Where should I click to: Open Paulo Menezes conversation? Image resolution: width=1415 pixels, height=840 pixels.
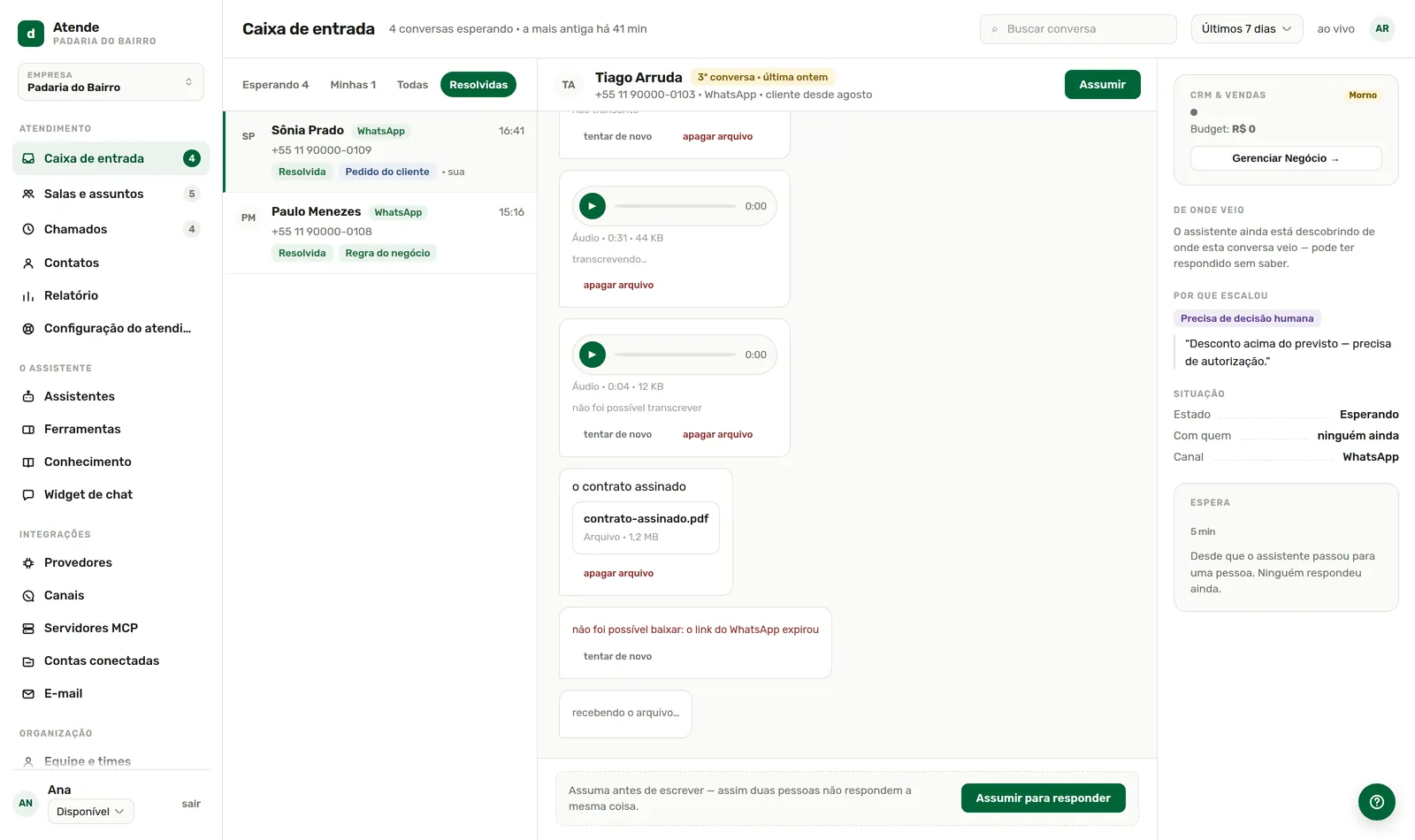click(x=380, y=233)
